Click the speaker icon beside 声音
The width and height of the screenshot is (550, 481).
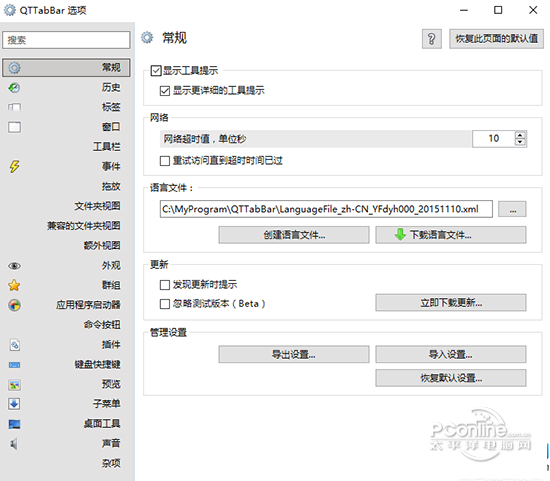pos(14,444)
